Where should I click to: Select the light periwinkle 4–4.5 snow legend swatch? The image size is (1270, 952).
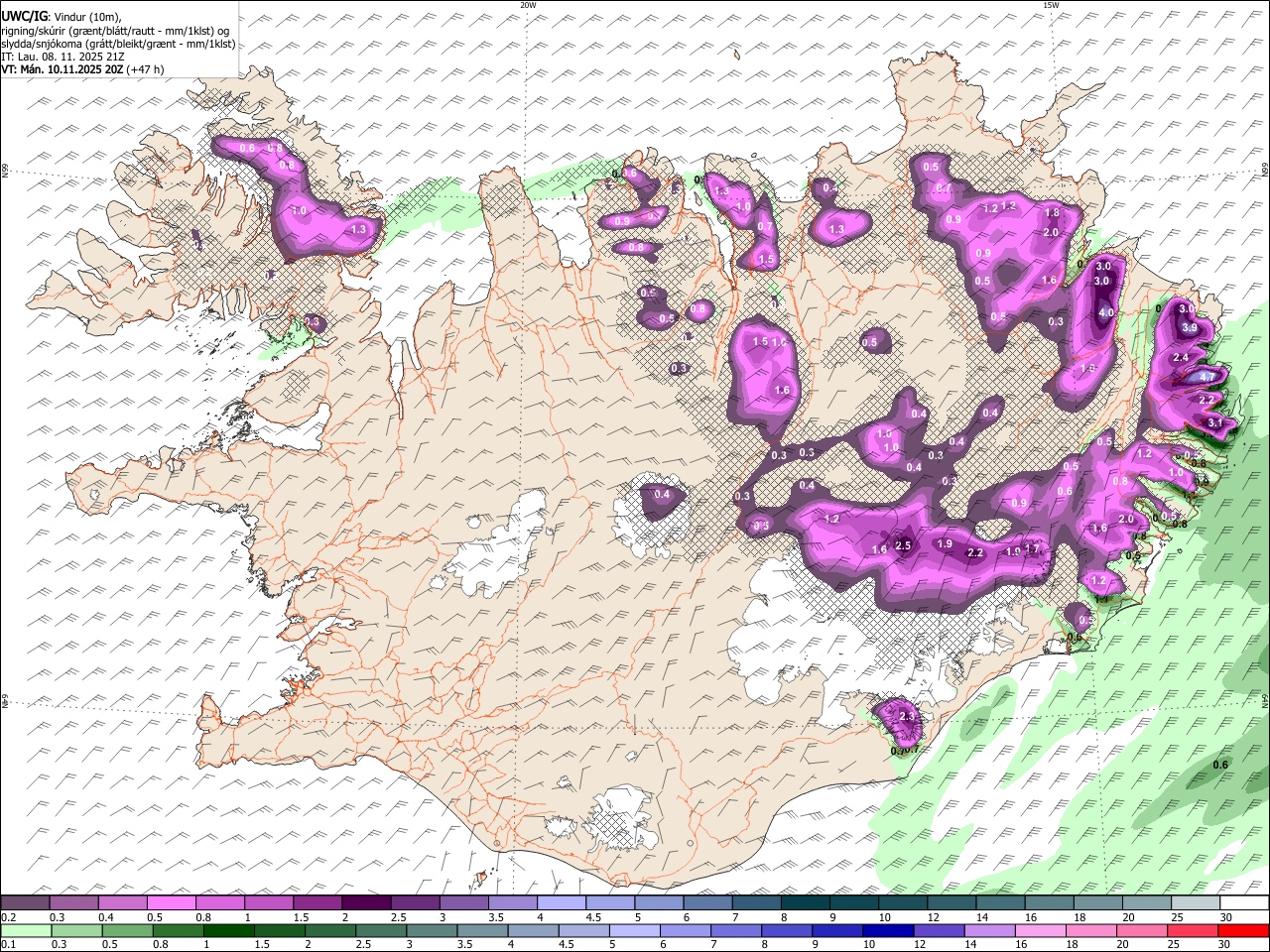(x=561, y=903)
